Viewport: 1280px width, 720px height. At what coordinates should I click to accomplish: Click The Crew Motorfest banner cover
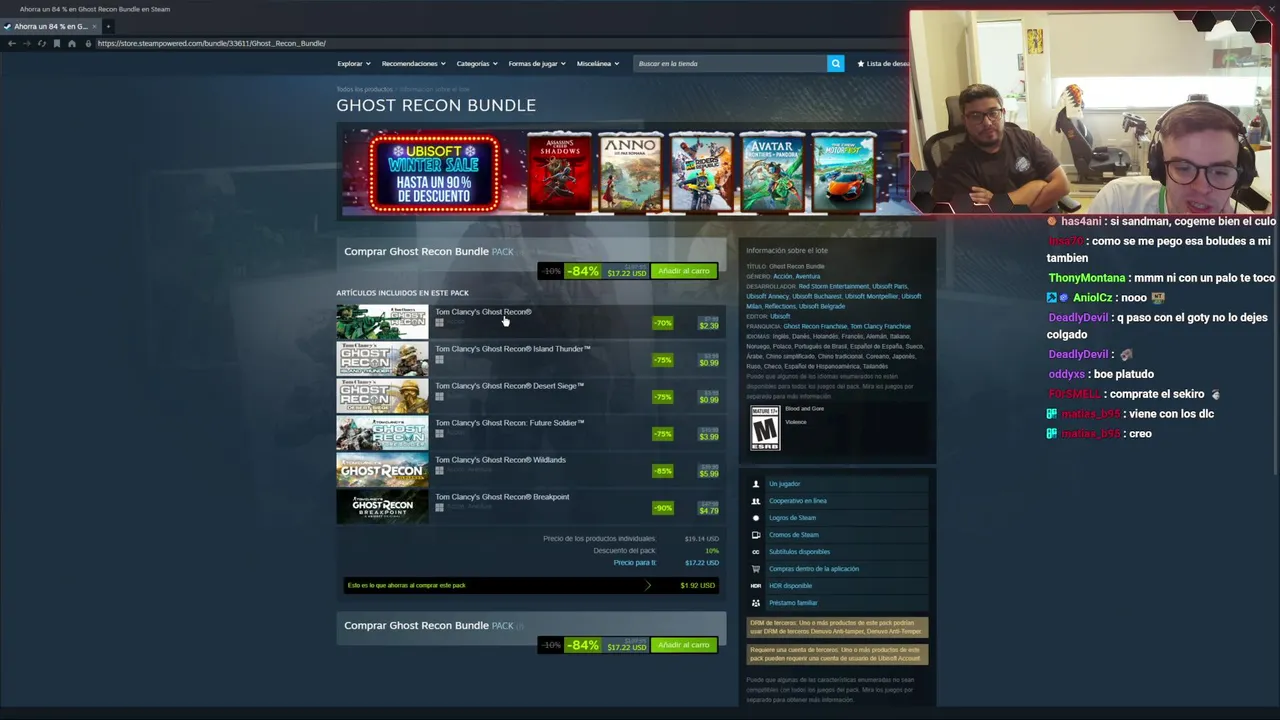pos(843,172)
